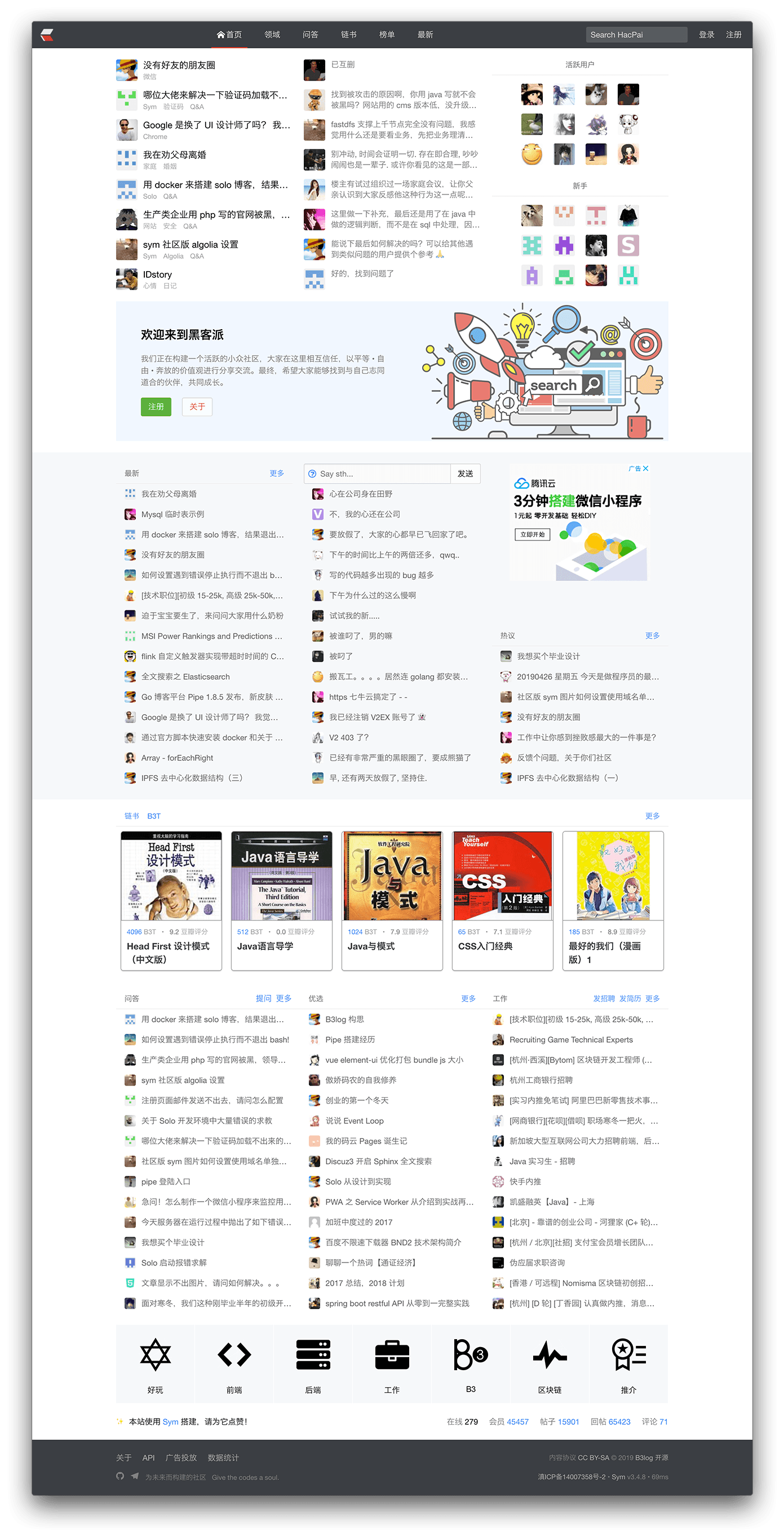Click the HacPai logo icon
Screen dimensions: 784x1537
click(x=47, y=34)
